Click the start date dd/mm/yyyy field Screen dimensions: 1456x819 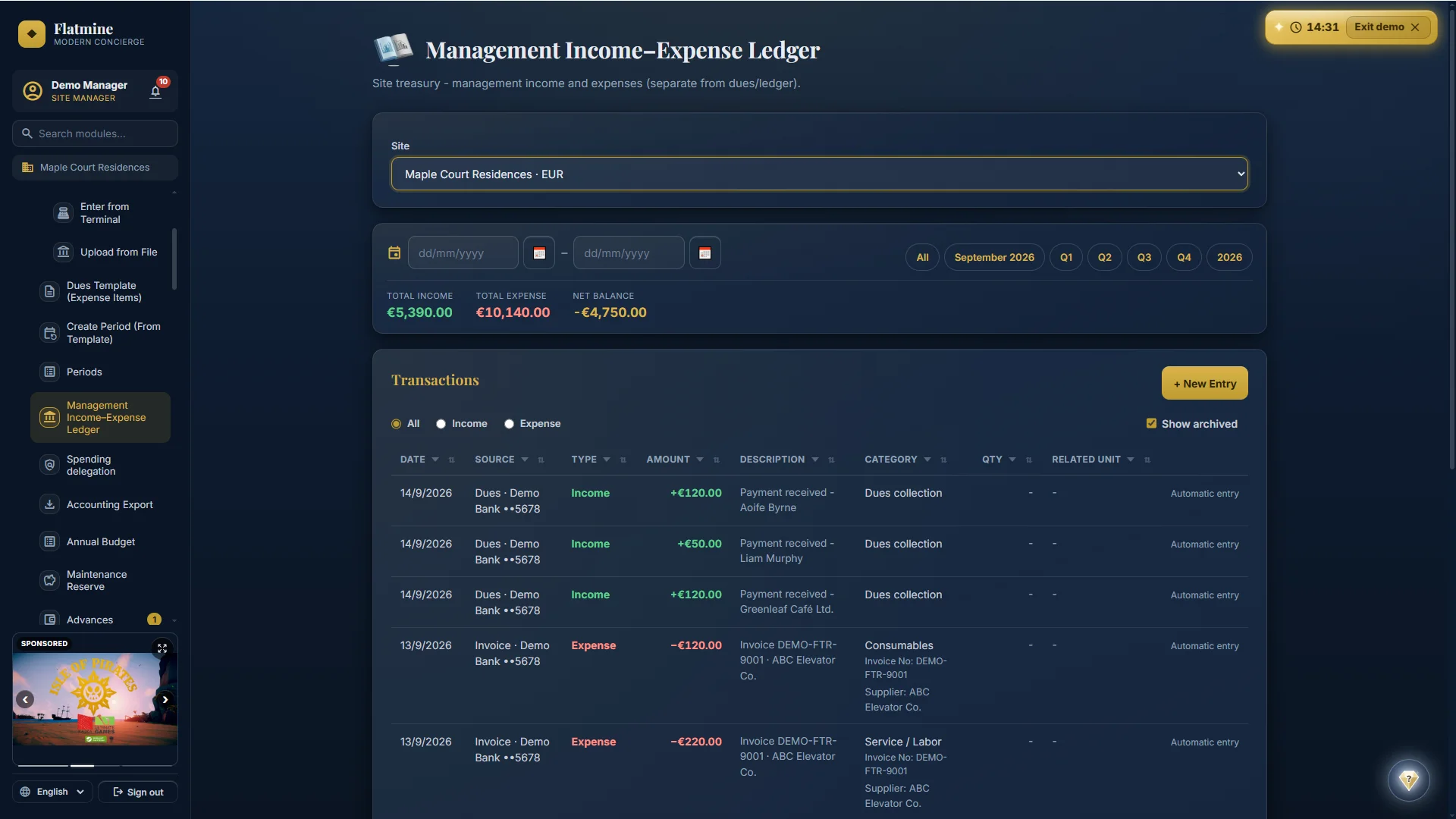[463, 253]
